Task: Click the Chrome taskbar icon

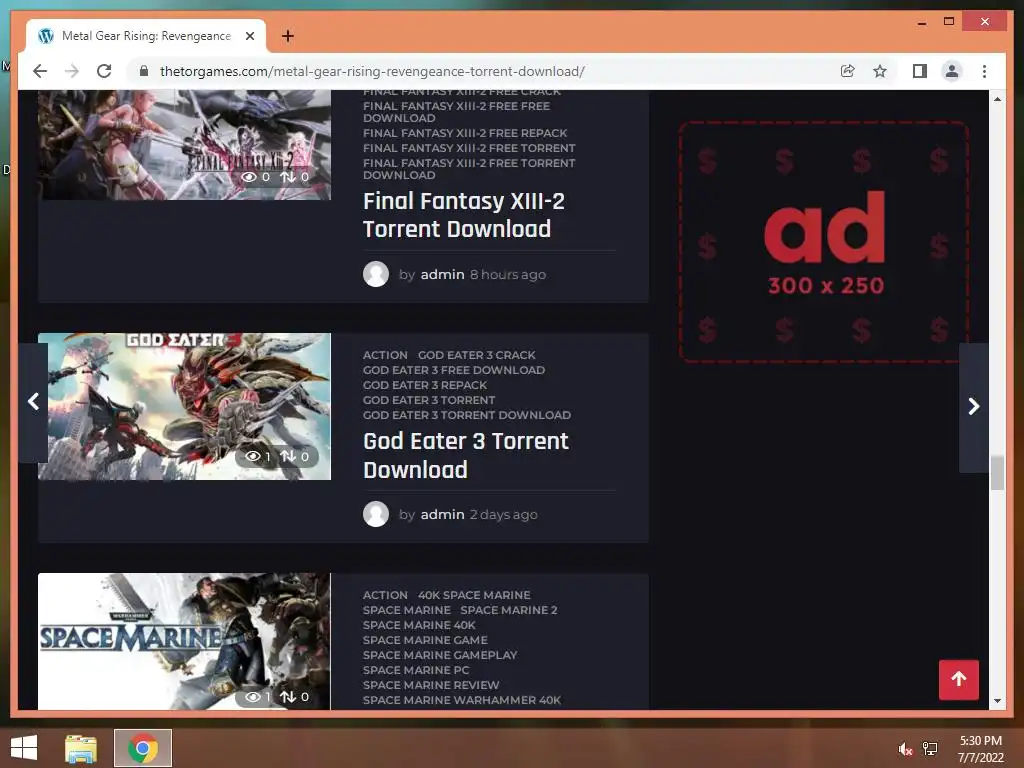Action: (x=143, y=748)
